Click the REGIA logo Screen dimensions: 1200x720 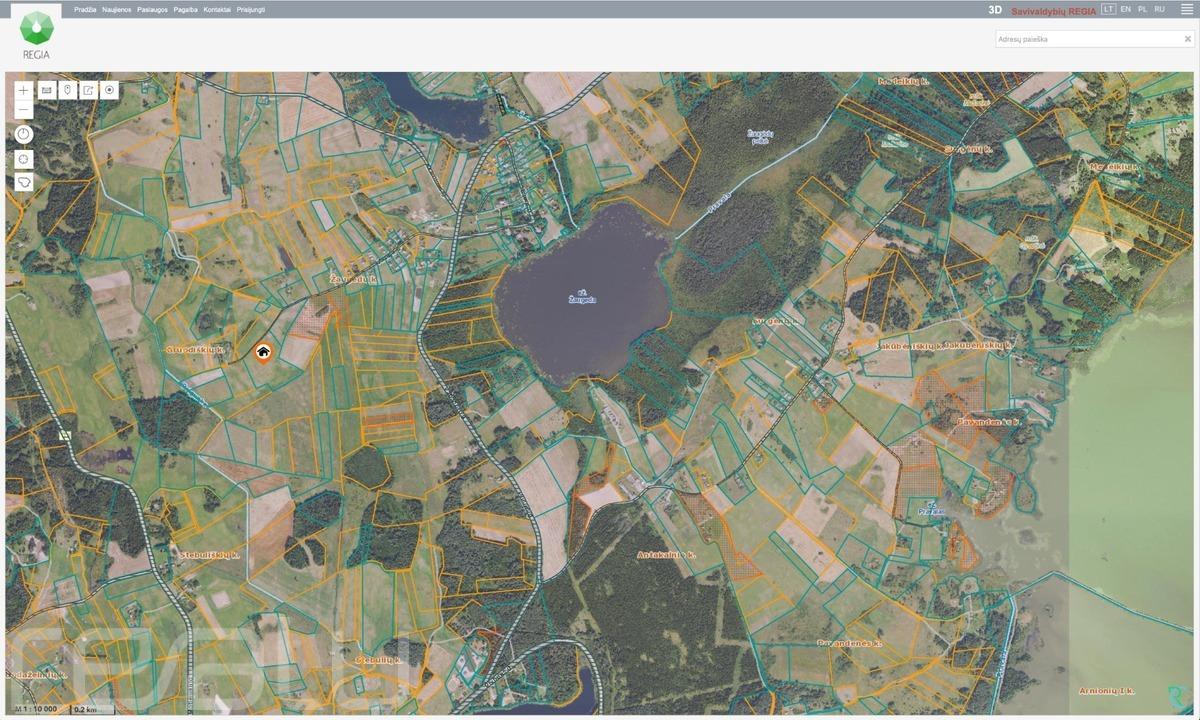coord(36,35)
